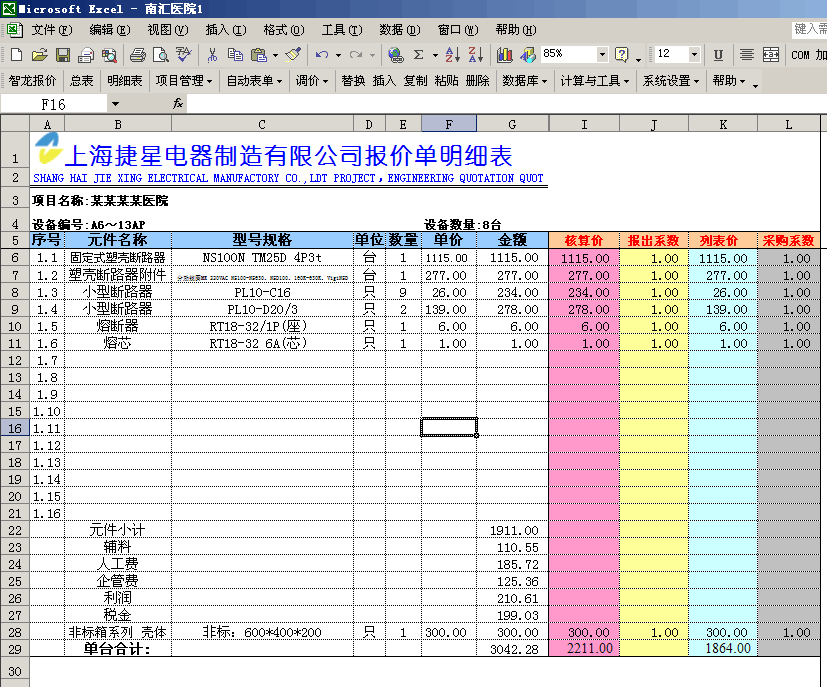This screenshot has height=687, width=827.
Task: Click the file search toolbar icon
Action: point(109,54)
